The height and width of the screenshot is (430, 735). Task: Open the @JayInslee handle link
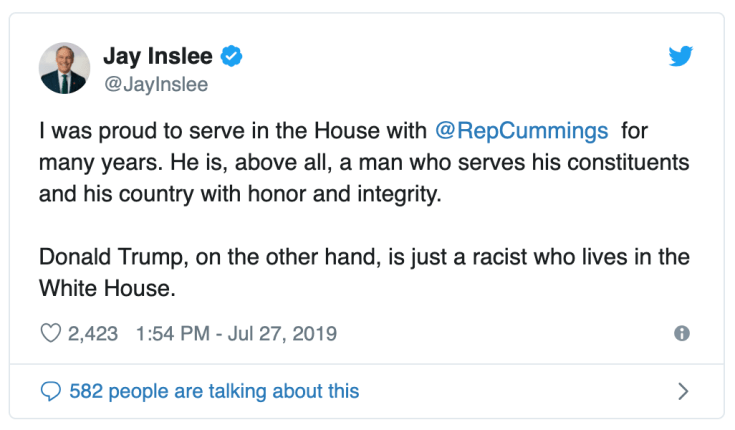(x=156, y=84)
